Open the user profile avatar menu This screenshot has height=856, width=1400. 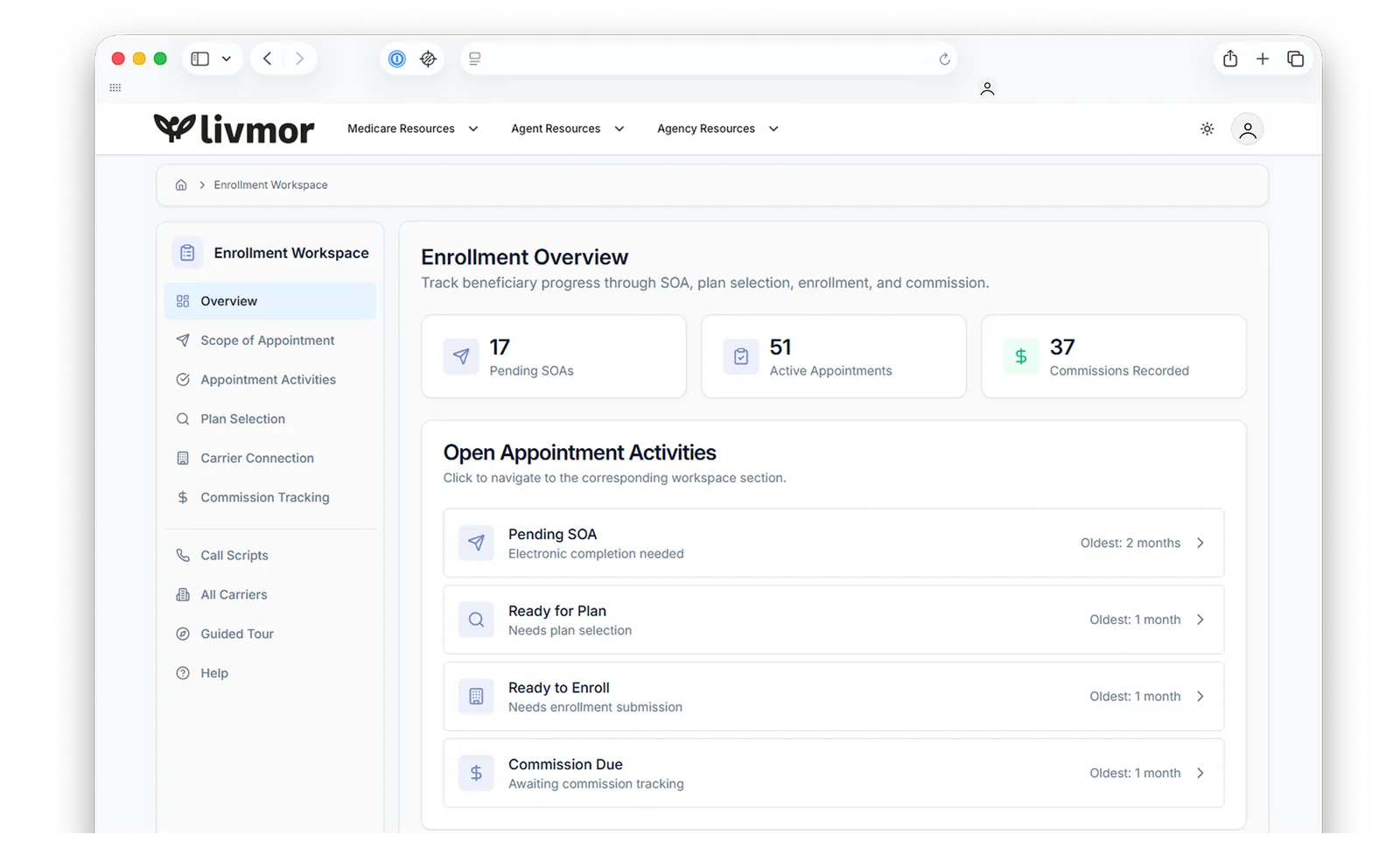tap(1248, 130)
